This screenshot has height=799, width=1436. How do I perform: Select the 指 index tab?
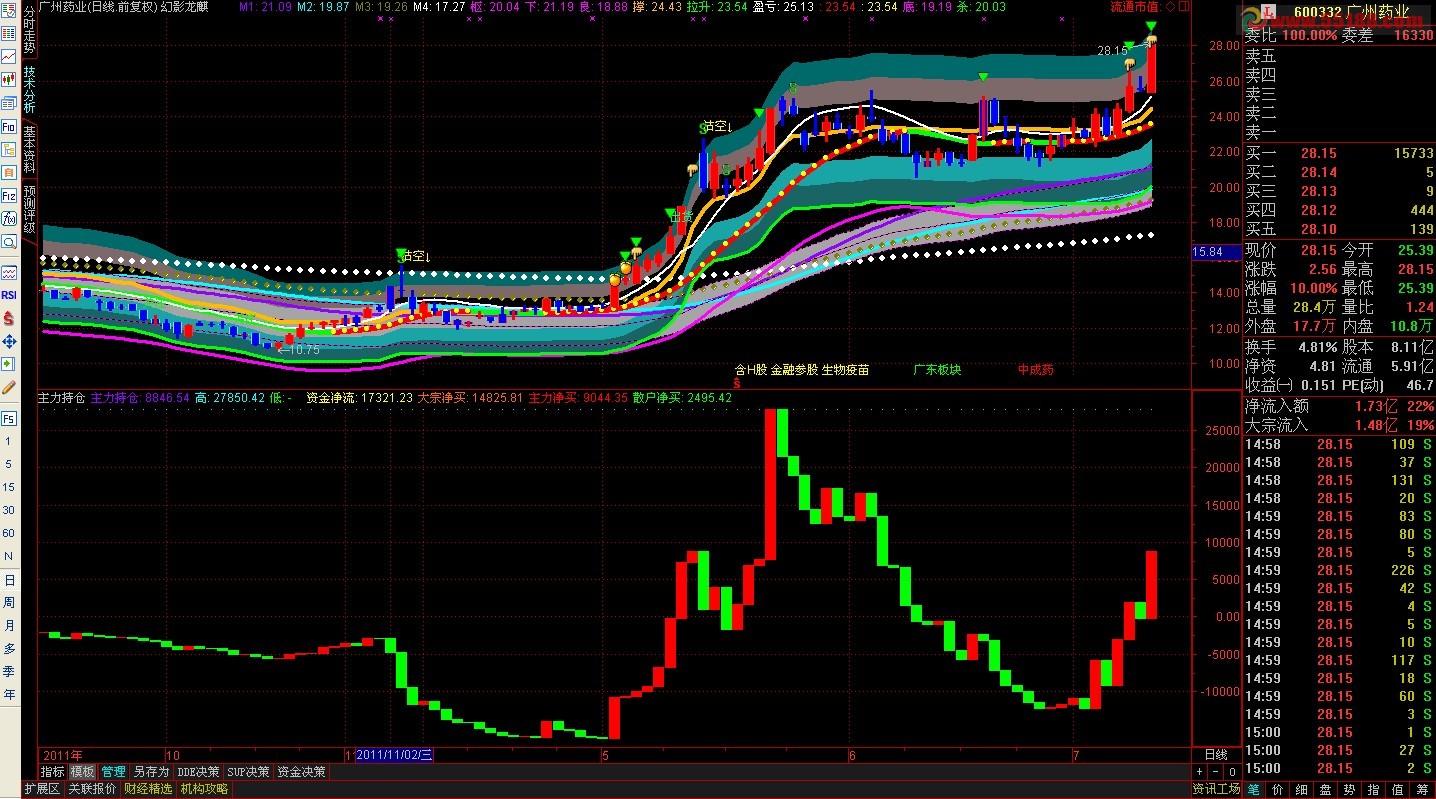tap(1374, 789)
